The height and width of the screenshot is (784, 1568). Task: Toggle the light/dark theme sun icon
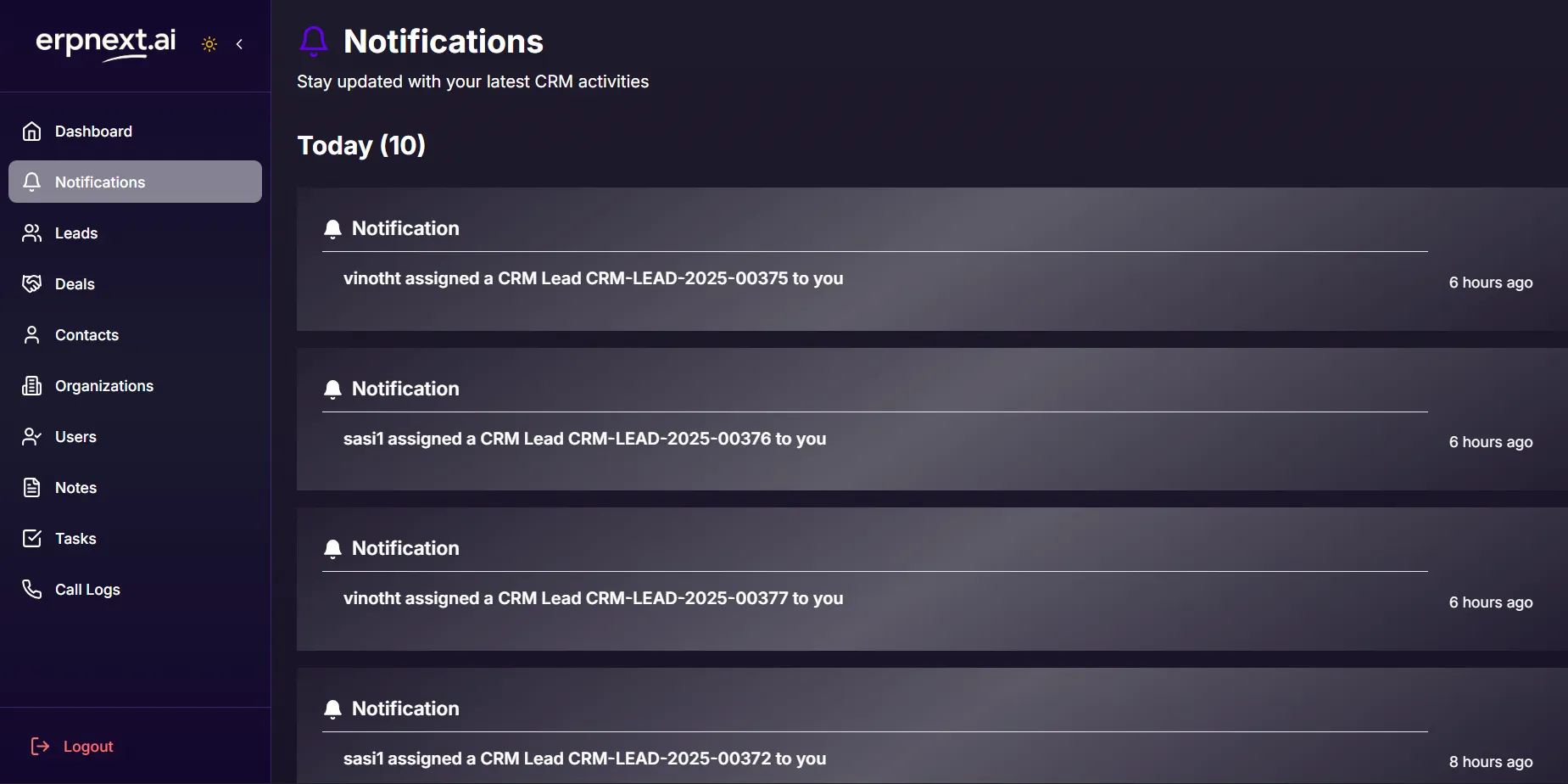click(209, 44)
